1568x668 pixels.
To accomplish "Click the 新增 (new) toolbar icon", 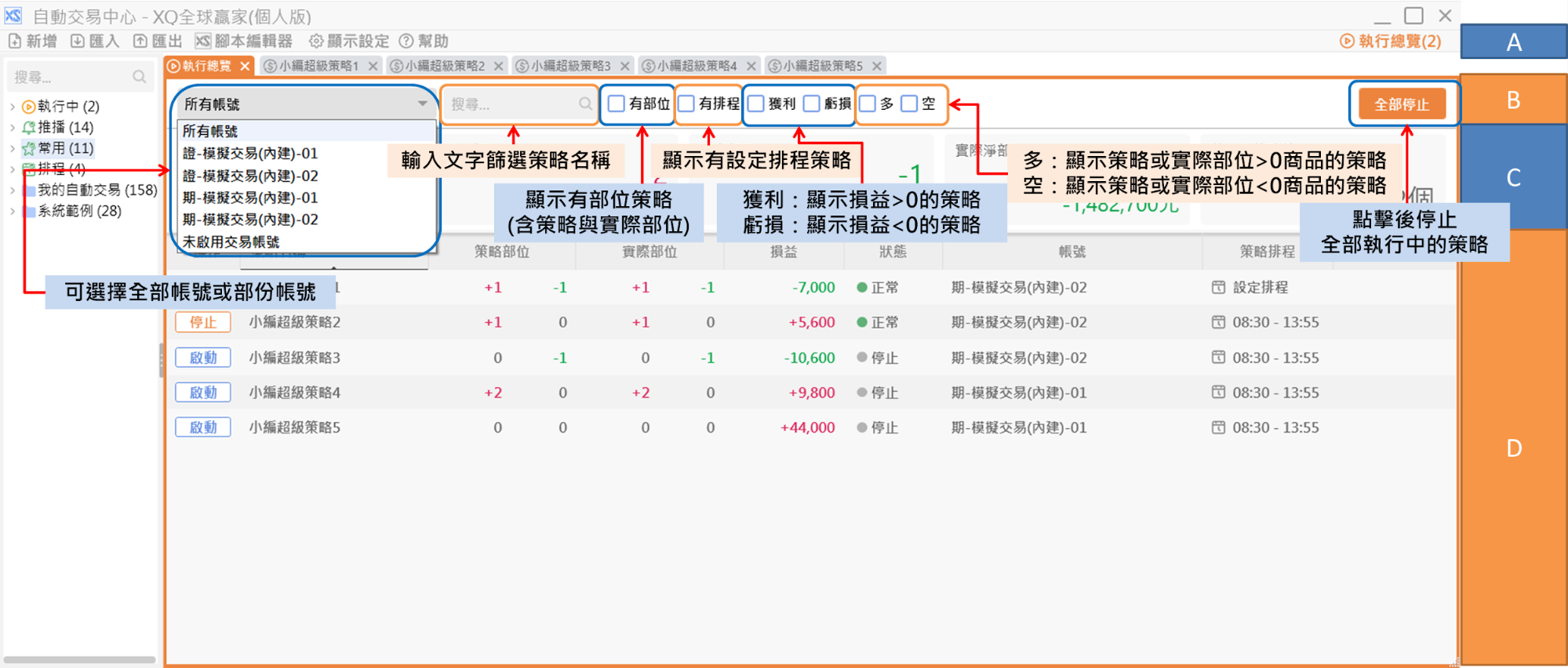I will pos(15,41).
